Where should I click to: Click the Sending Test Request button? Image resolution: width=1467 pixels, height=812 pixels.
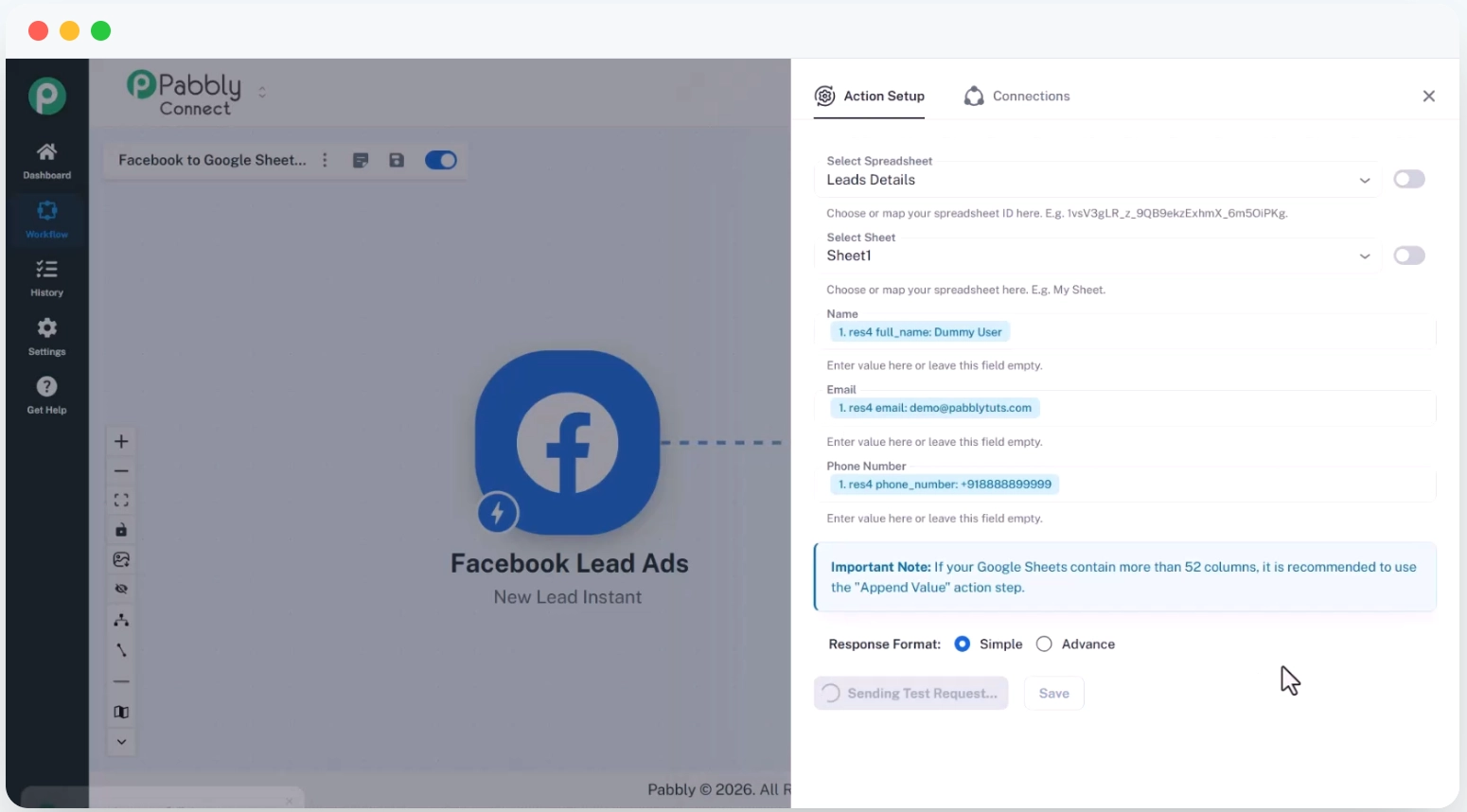pyautogui.click(x=910, y=693)
